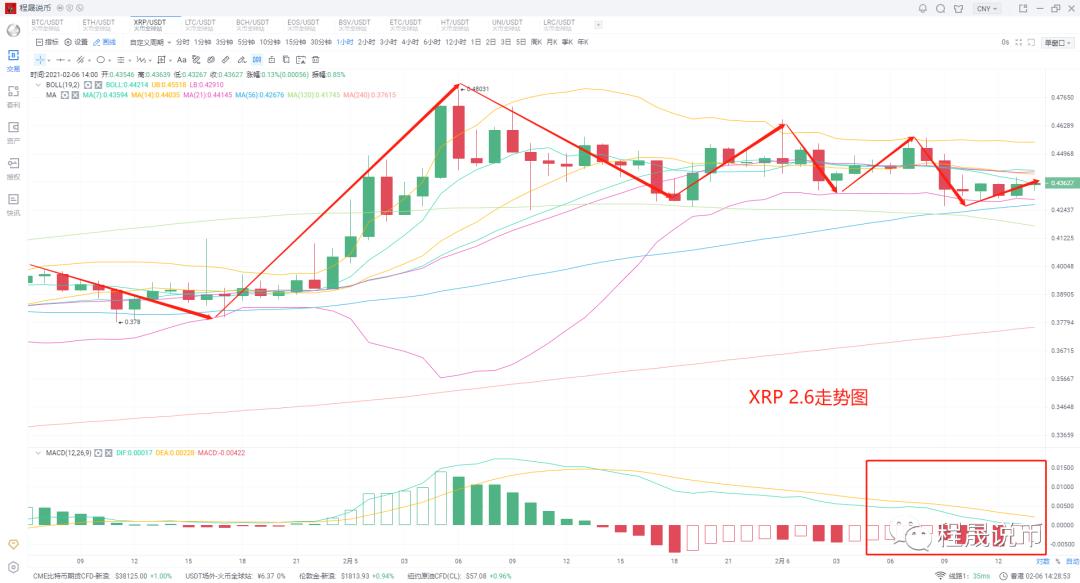Viewport: 1080px width, 583px height.
Task: Open the second sidebar item below 交易
Action: (x=13, y=96)
